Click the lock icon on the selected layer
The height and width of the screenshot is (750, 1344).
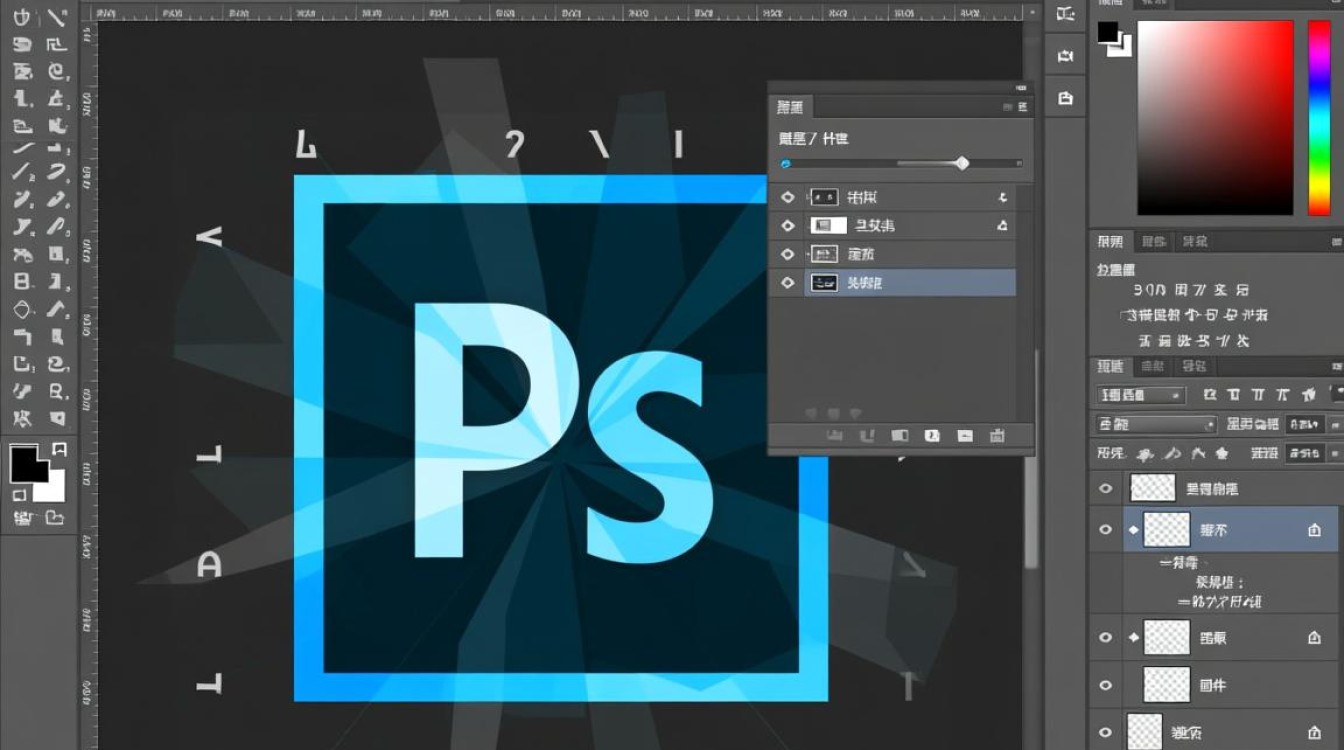click(x=1315, y=531)
